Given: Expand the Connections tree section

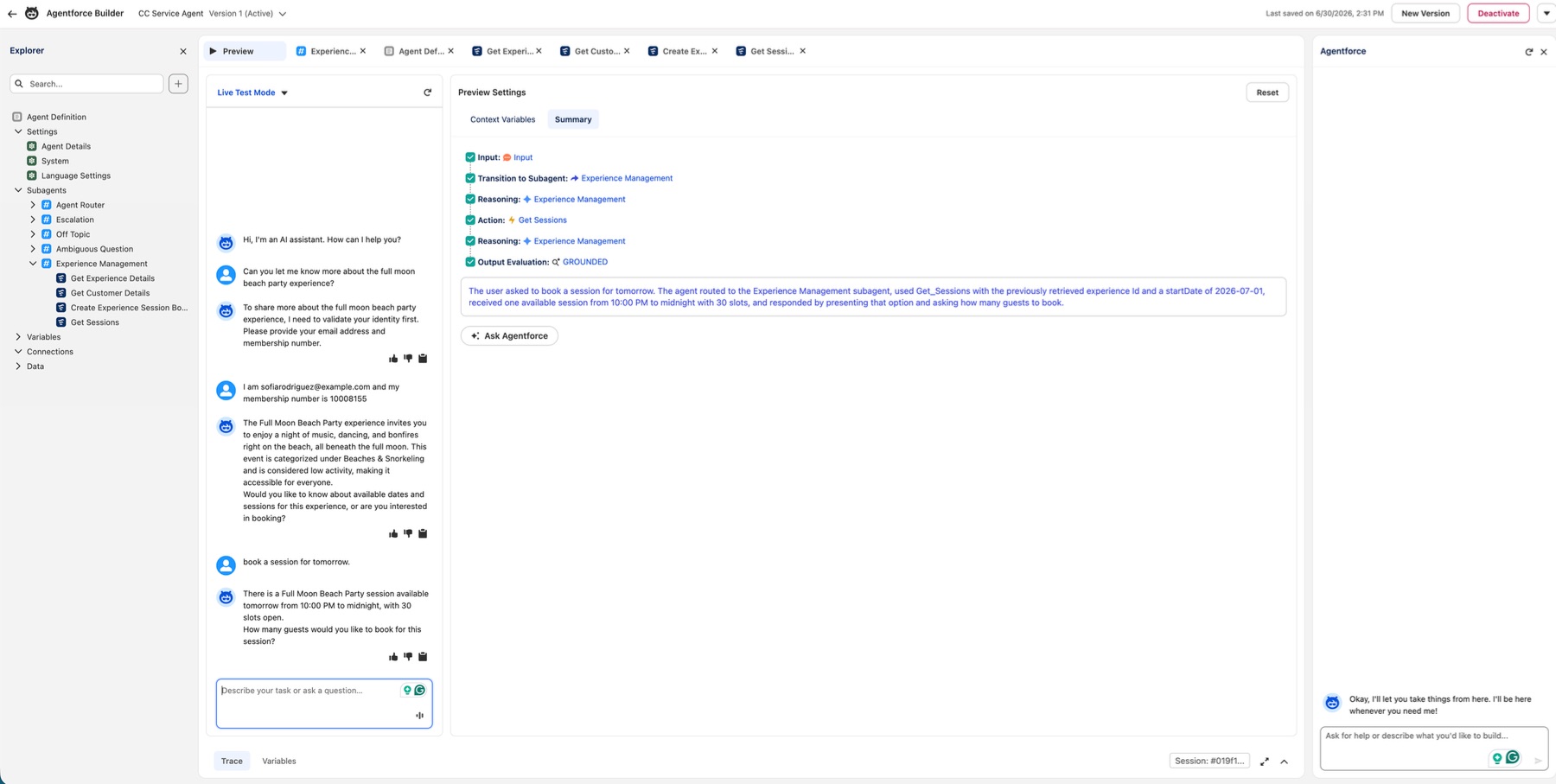Looking at the screenshot, I should (18, 352).
